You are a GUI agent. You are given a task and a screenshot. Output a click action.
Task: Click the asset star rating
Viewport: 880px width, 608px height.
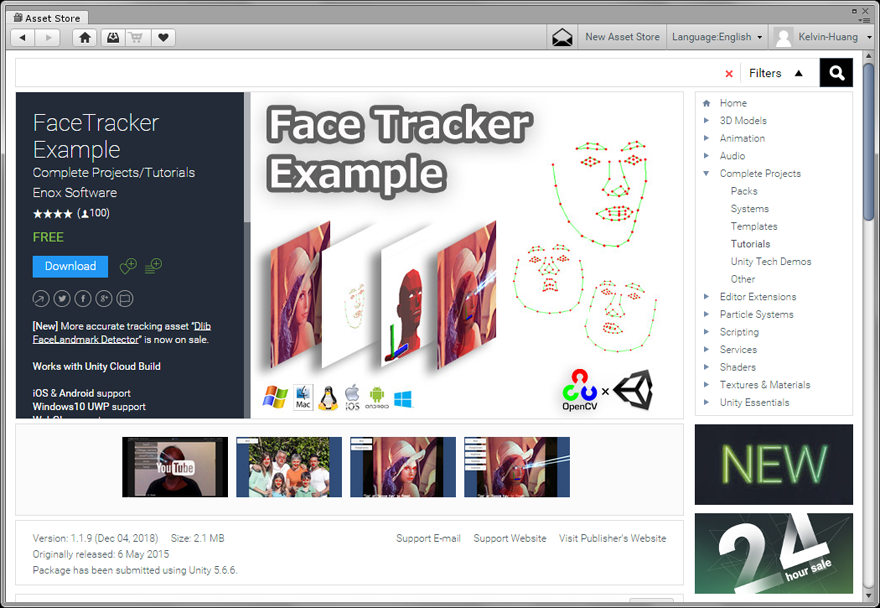tap(52, 214)
